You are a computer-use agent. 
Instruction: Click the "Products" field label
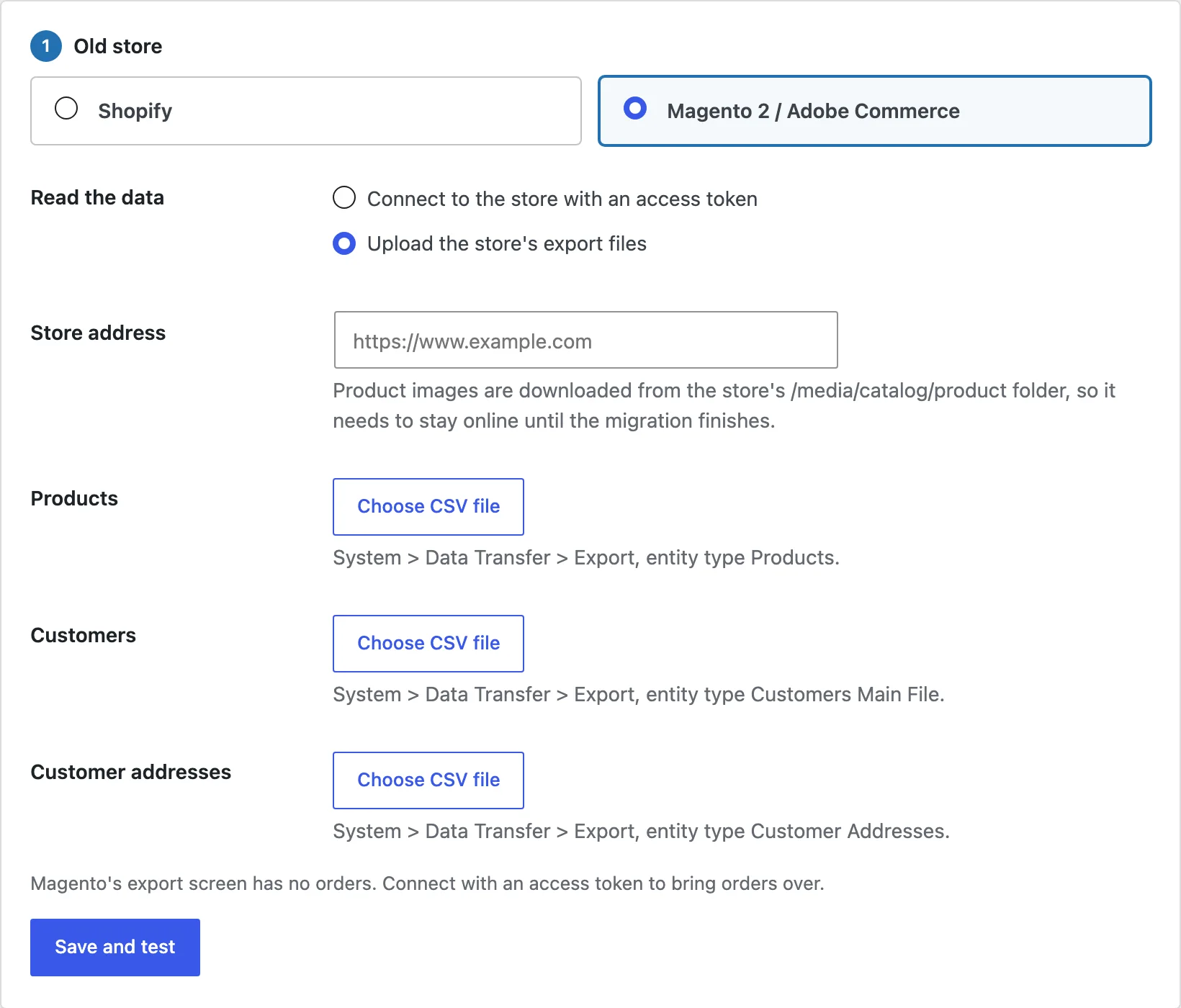pos(74,498)
